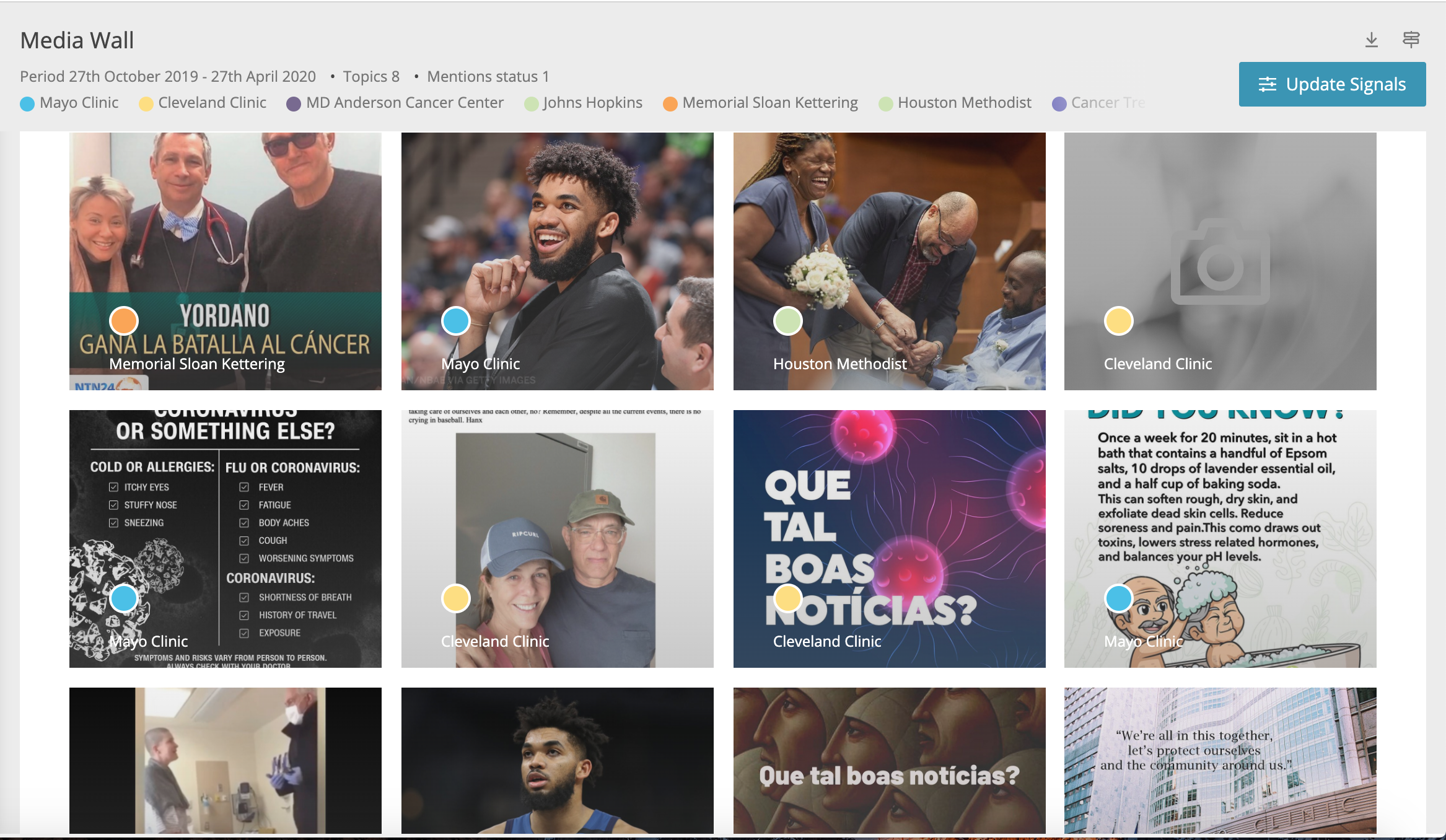1446x840 pixels.
Task: Click the yellow dot on the blue NOTÍCIAS card
Action: [x=788, y=598]
